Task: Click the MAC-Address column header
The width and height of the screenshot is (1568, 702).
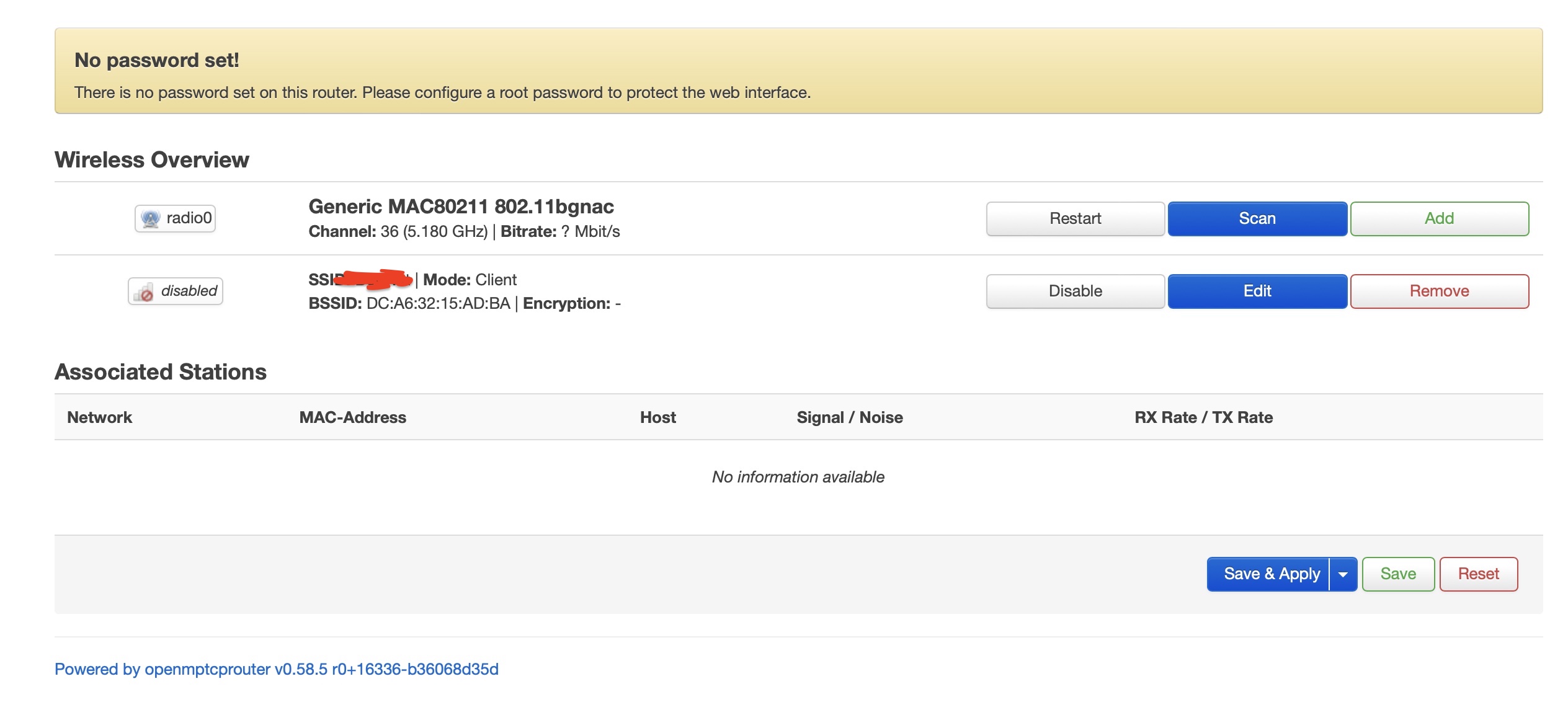Action: tap(352, 417)
